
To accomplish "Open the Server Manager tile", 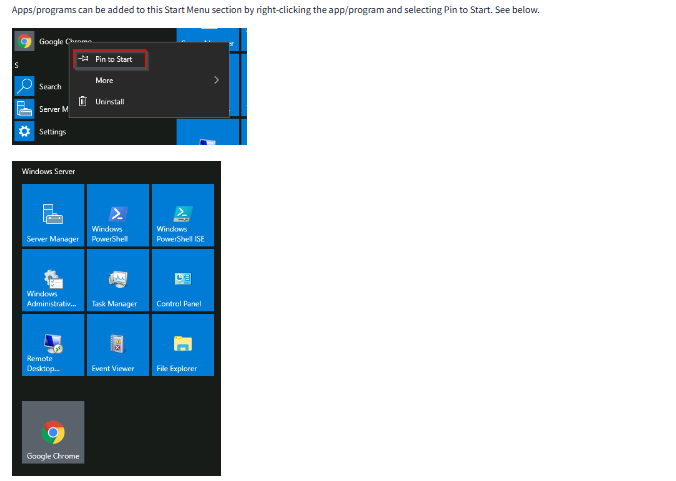I will pyautogui.click(x=52, y=215).
